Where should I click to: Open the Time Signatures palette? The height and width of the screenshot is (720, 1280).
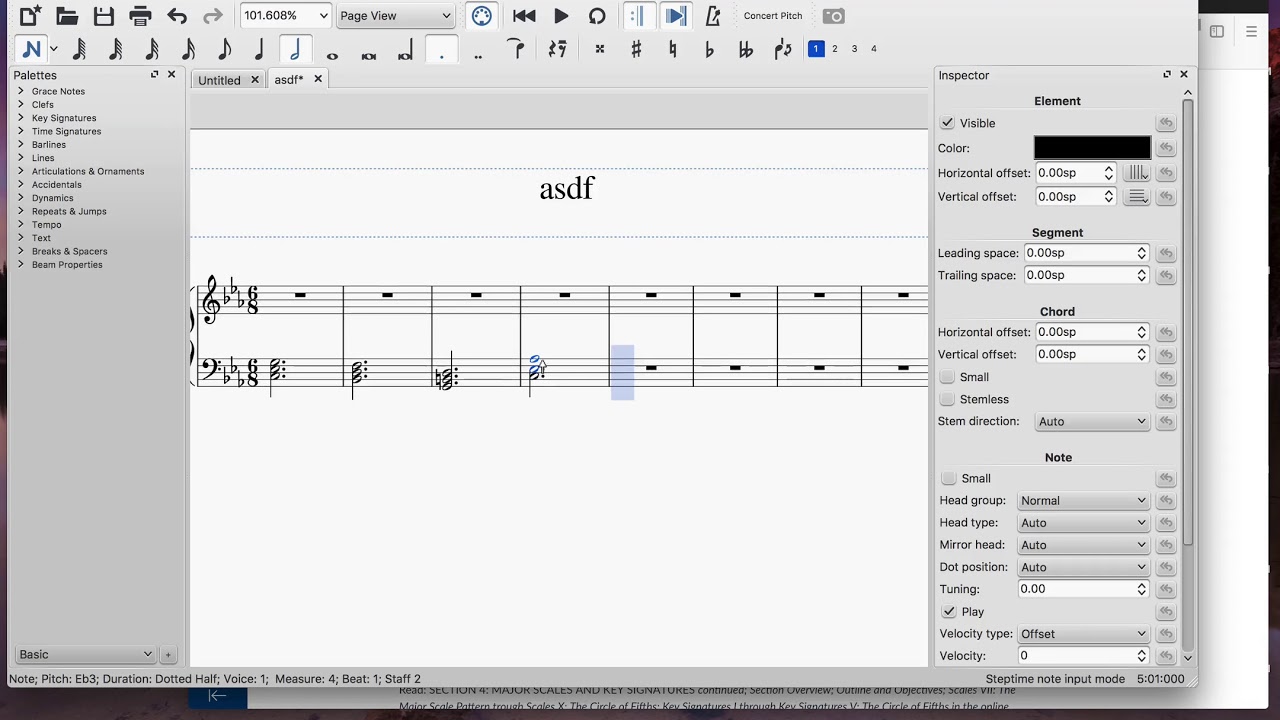(66, 131)
